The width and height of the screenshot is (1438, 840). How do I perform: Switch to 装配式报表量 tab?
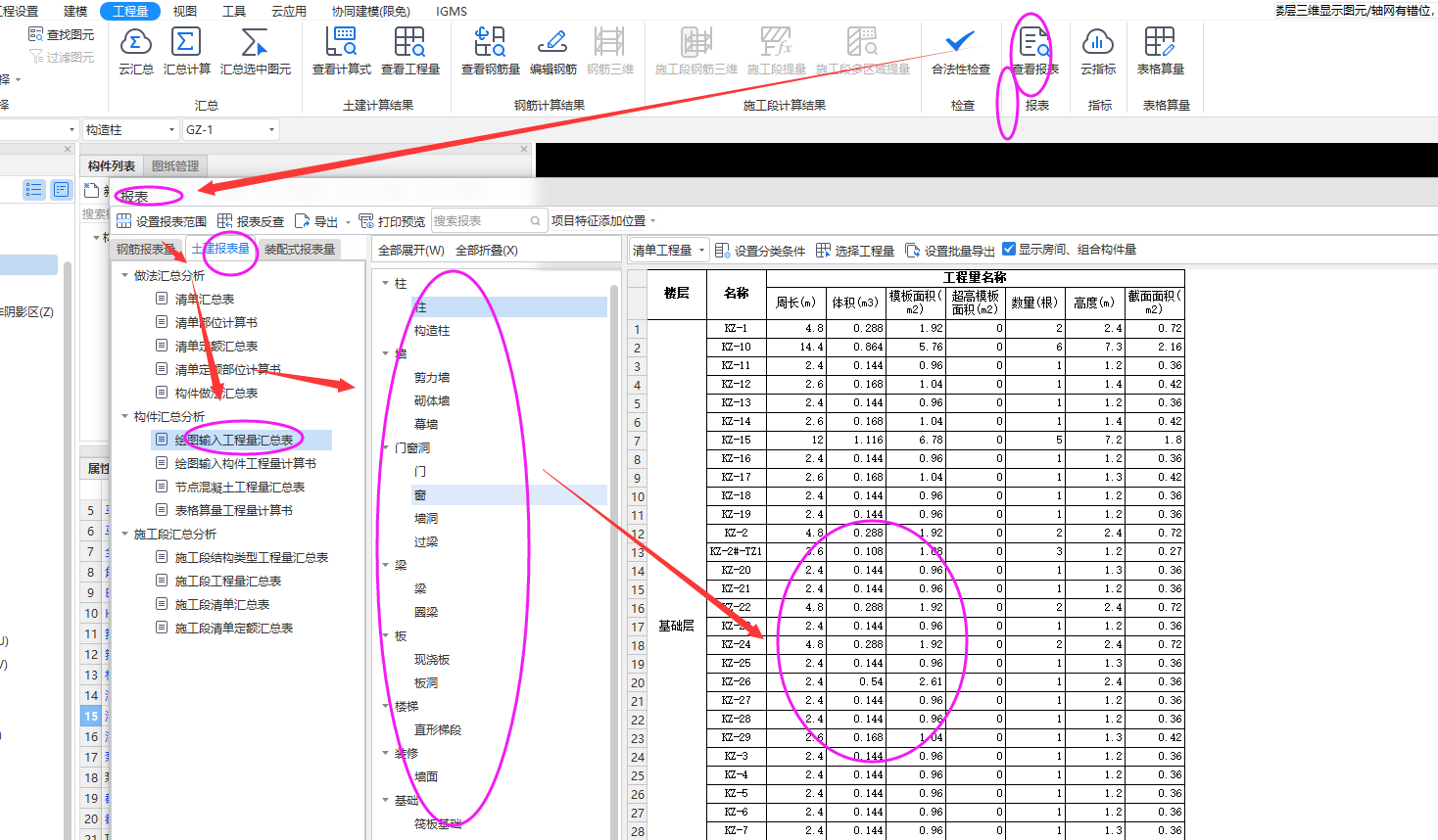[x=300, y=250]
